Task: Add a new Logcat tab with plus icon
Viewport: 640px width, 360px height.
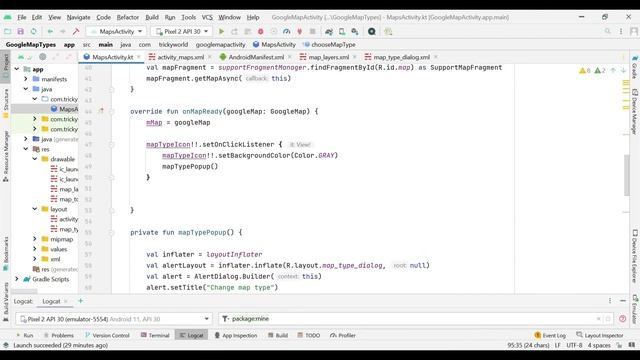Action: pos(80,301)
